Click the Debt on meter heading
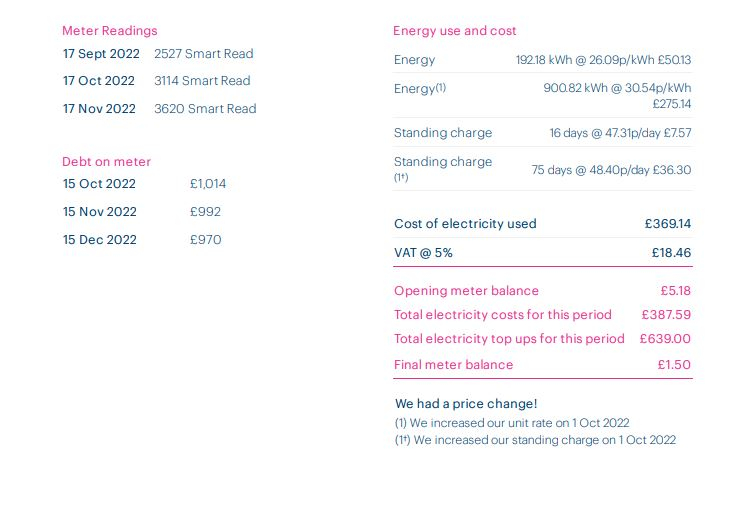This screenshot has height=512, width=751. pos(106,161)
